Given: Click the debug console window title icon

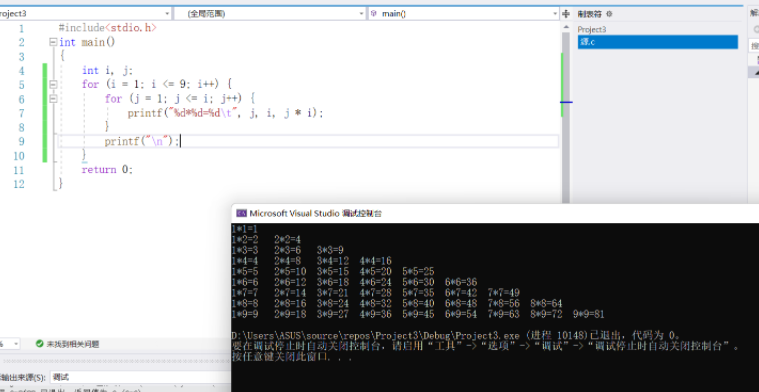Looking at the screenshot, I should point(242,213).
